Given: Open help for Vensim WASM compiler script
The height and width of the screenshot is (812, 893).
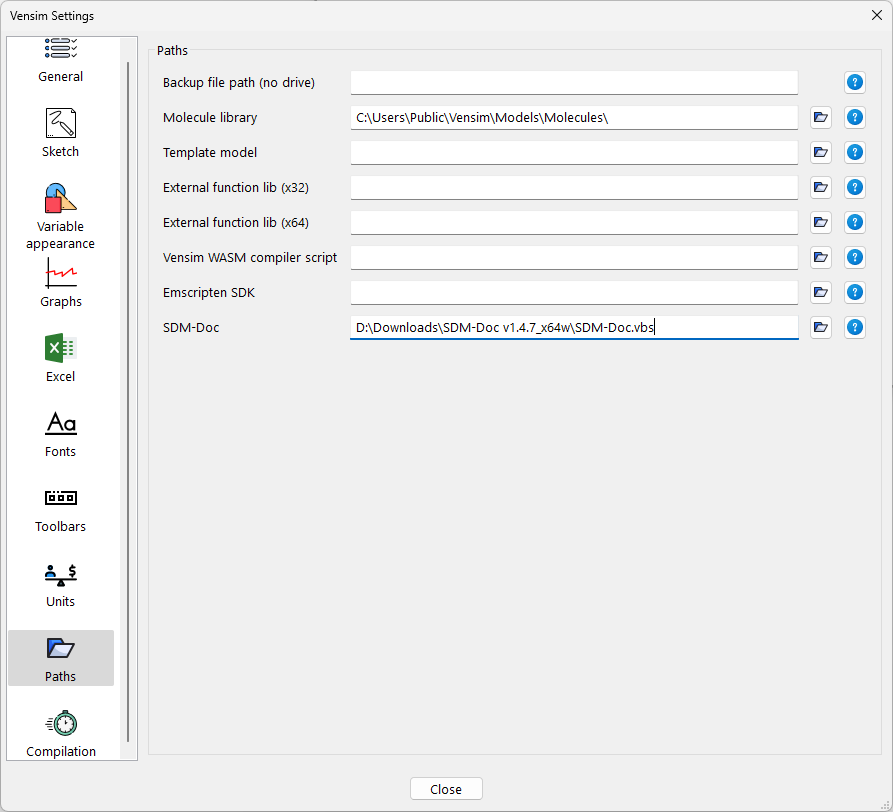Looking at the screenshot, I should pos(855,257).
